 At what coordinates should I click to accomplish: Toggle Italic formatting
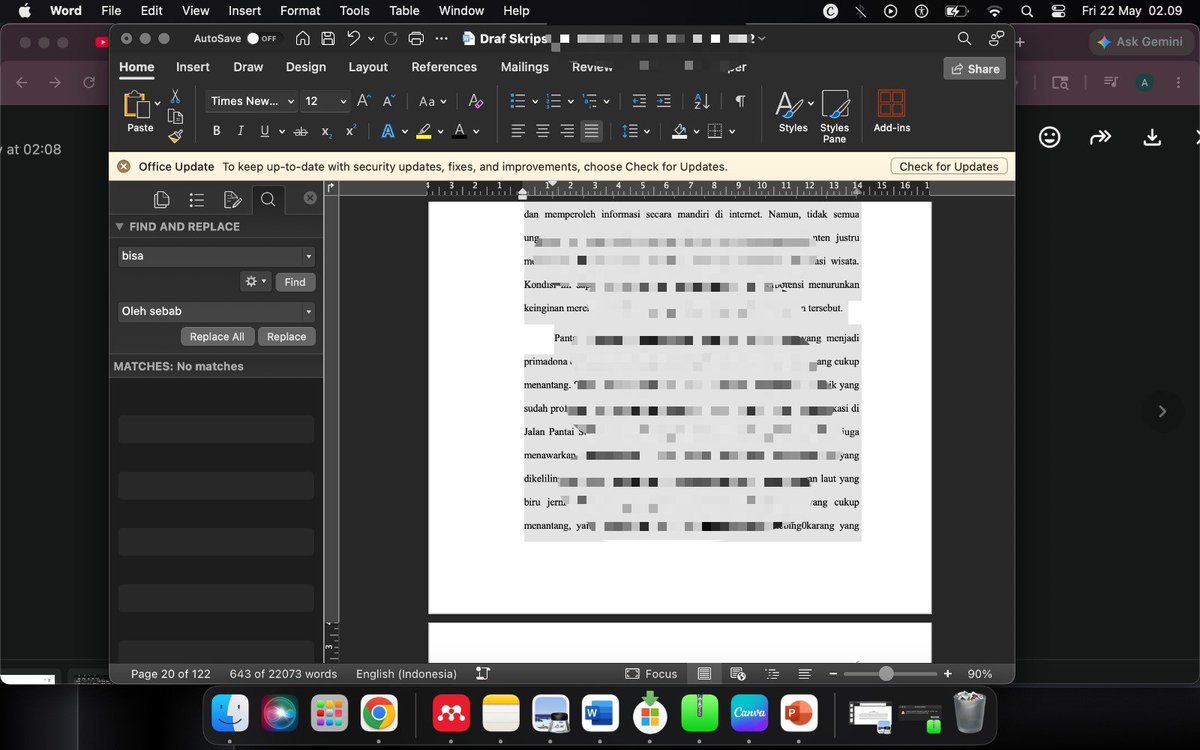241,131
